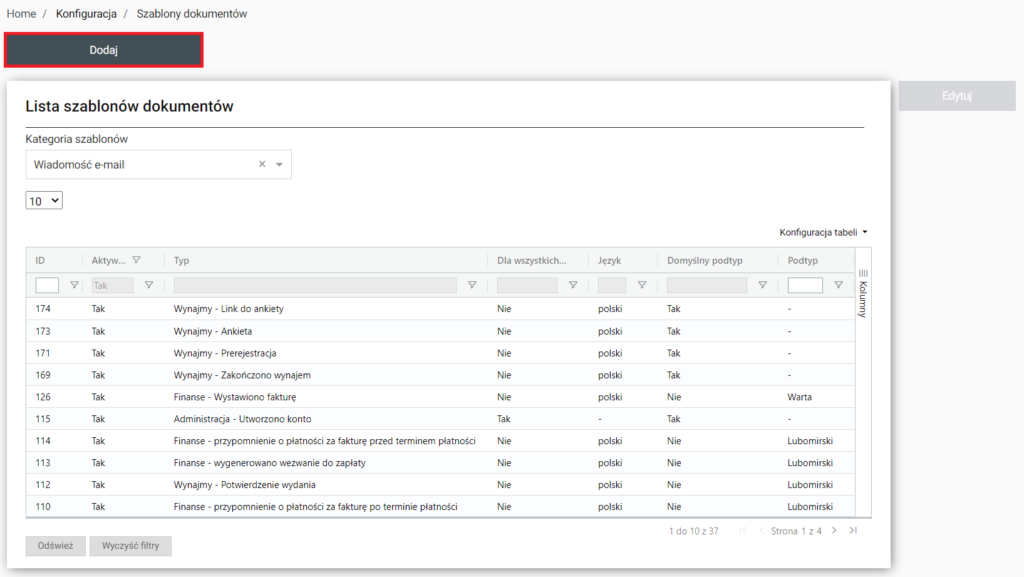Open Domyślny podtyp column filter funnel
This screenshot has width=1024, height=577.
coord(762,285)
